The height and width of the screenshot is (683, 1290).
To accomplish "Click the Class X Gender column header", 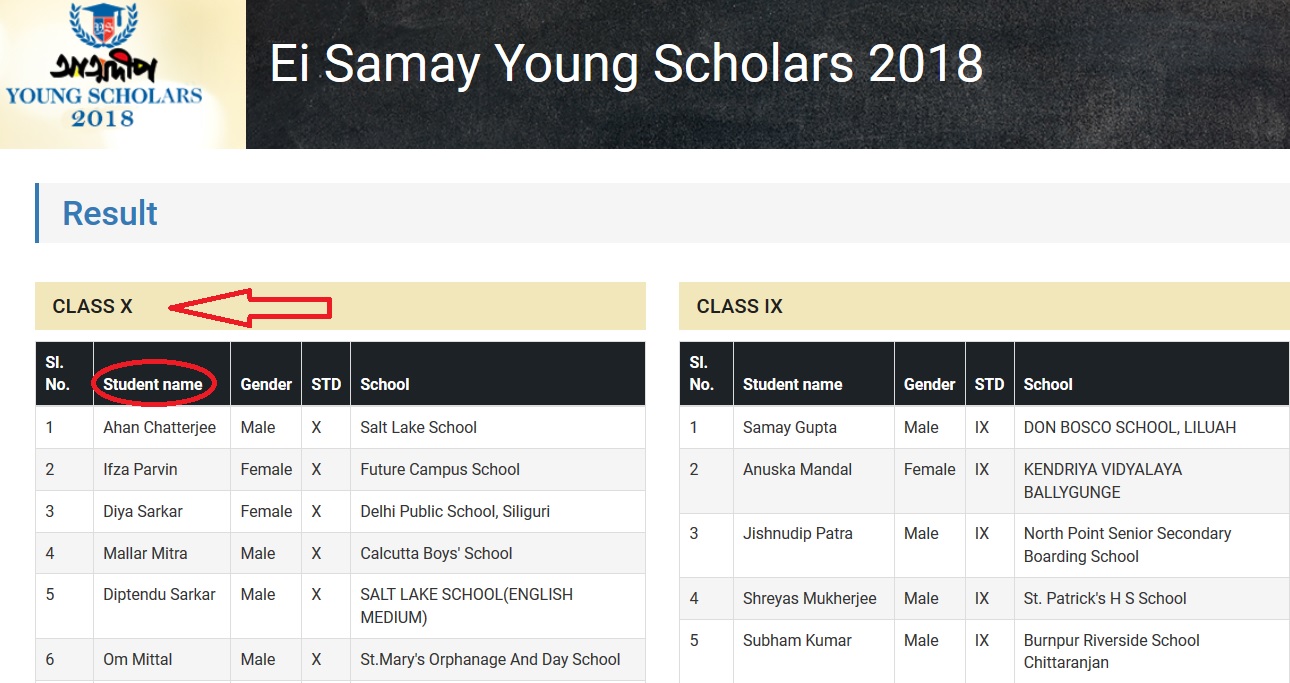I will [266, 384].
